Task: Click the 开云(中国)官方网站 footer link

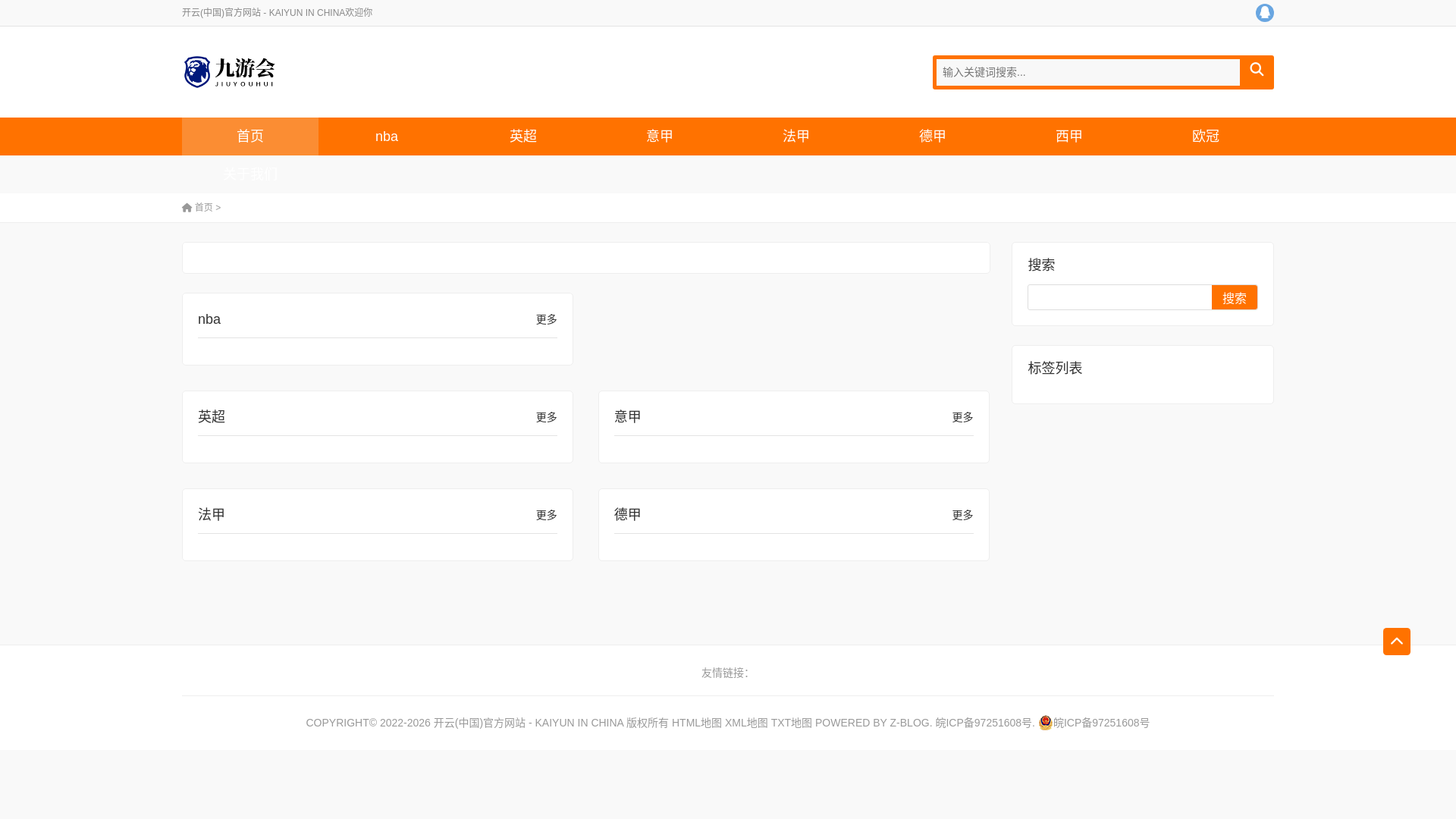Action: (528, 723)
